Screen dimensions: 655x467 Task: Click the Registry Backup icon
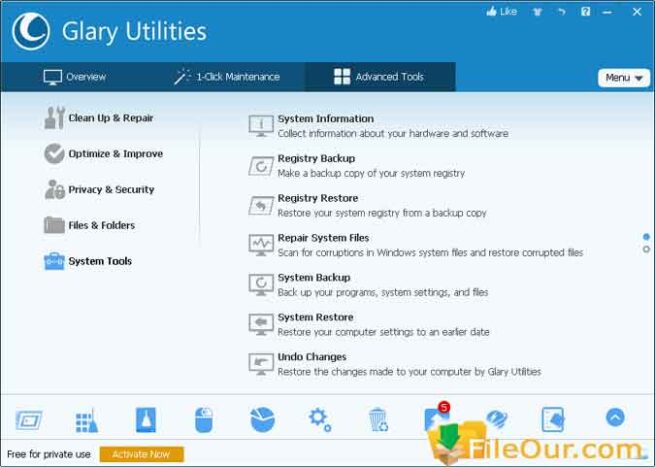coord(261,166)
